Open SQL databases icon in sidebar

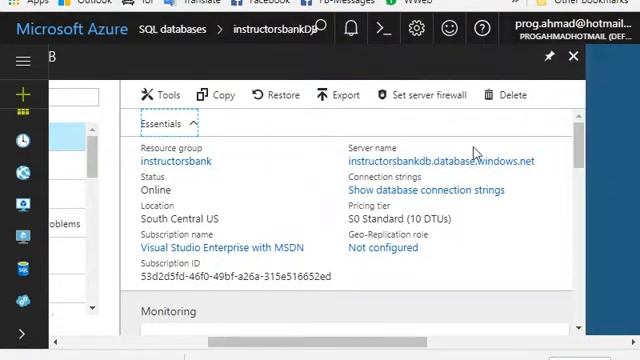pyautogui.click(x=23, y=269)
